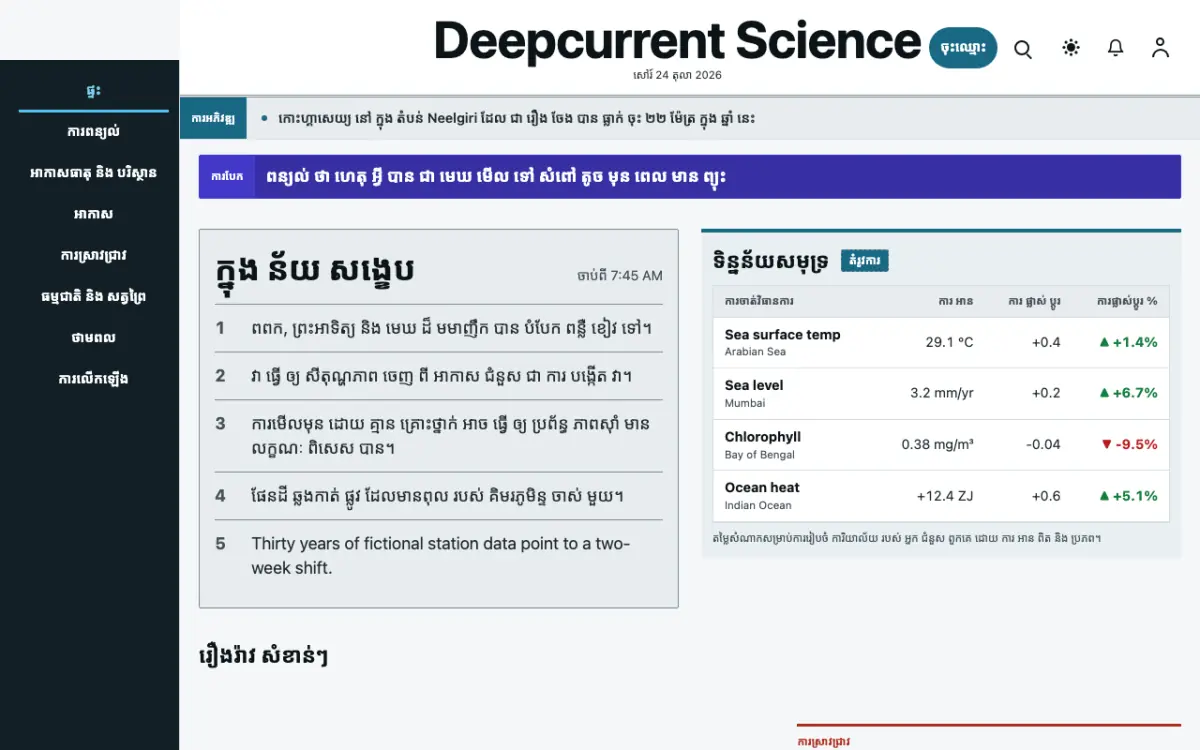Click the percent change column header

[1127, 301]
